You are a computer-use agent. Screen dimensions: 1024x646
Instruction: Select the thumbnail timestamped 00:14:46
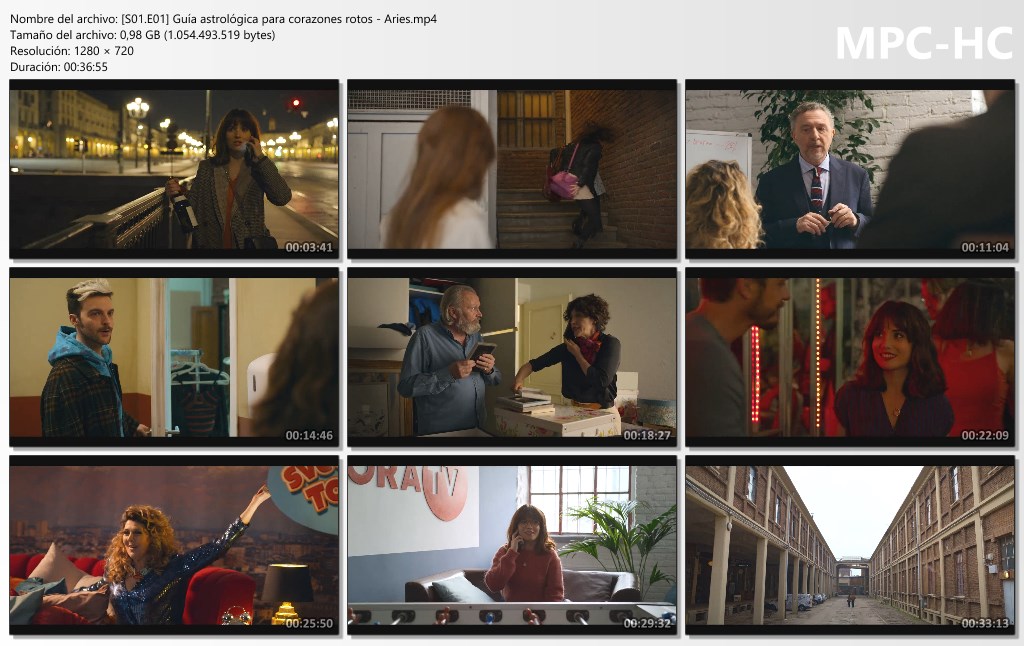174,357
